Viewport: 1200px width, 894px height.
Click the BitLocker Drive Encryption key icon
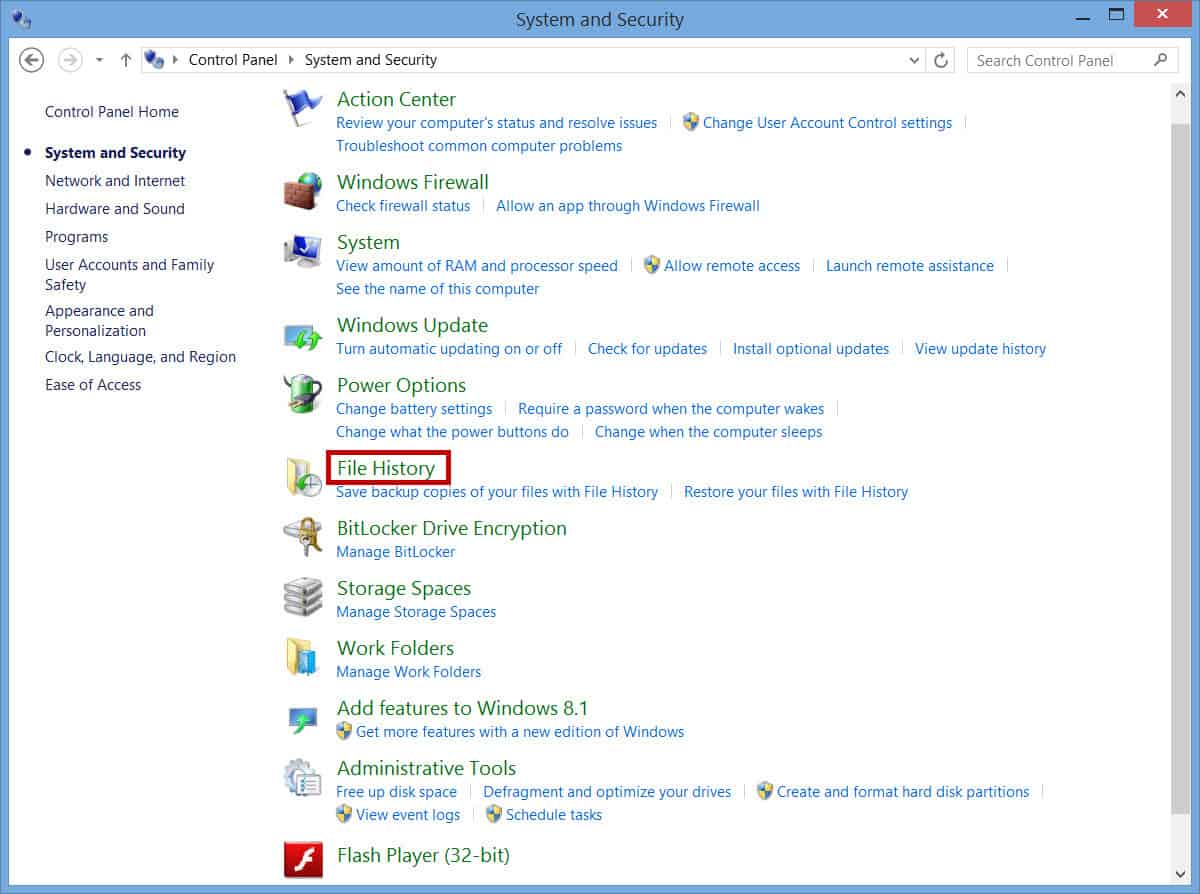pos(303,537)
